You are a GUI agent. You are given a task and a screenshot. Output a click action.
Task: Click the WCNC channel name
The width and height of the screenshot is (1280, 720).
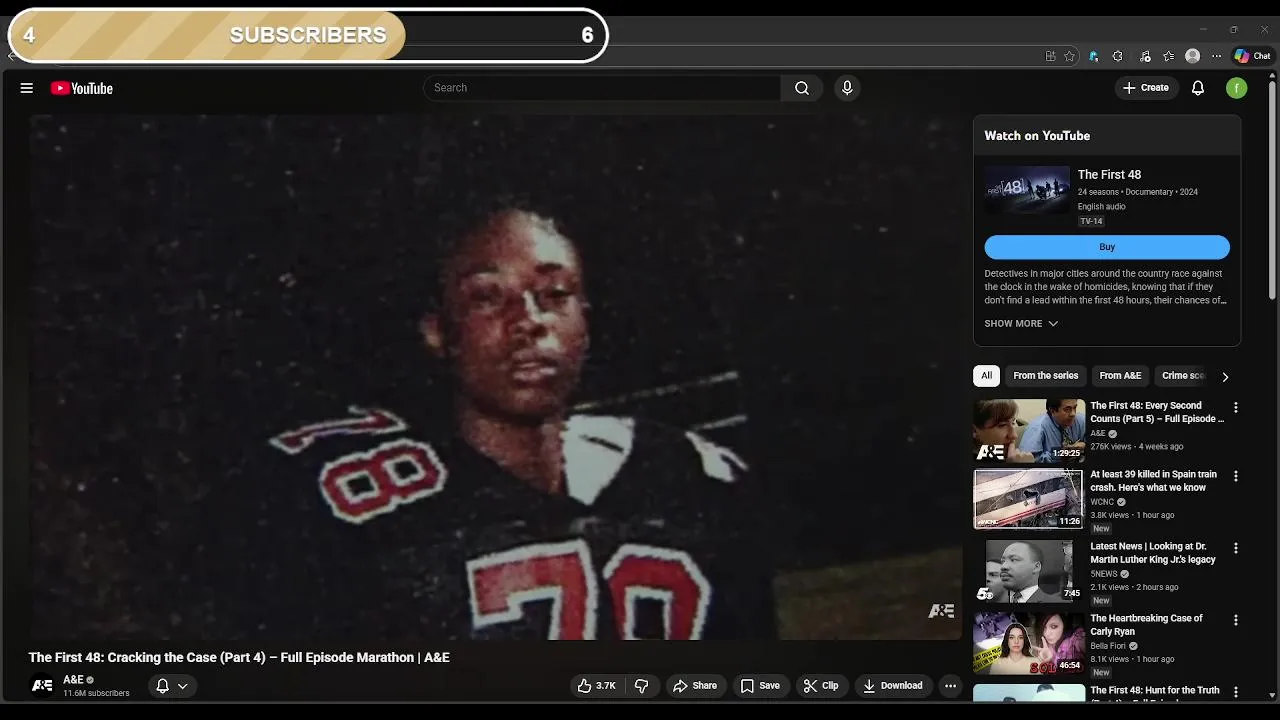pyautogui.click(x=1102, y=502)
